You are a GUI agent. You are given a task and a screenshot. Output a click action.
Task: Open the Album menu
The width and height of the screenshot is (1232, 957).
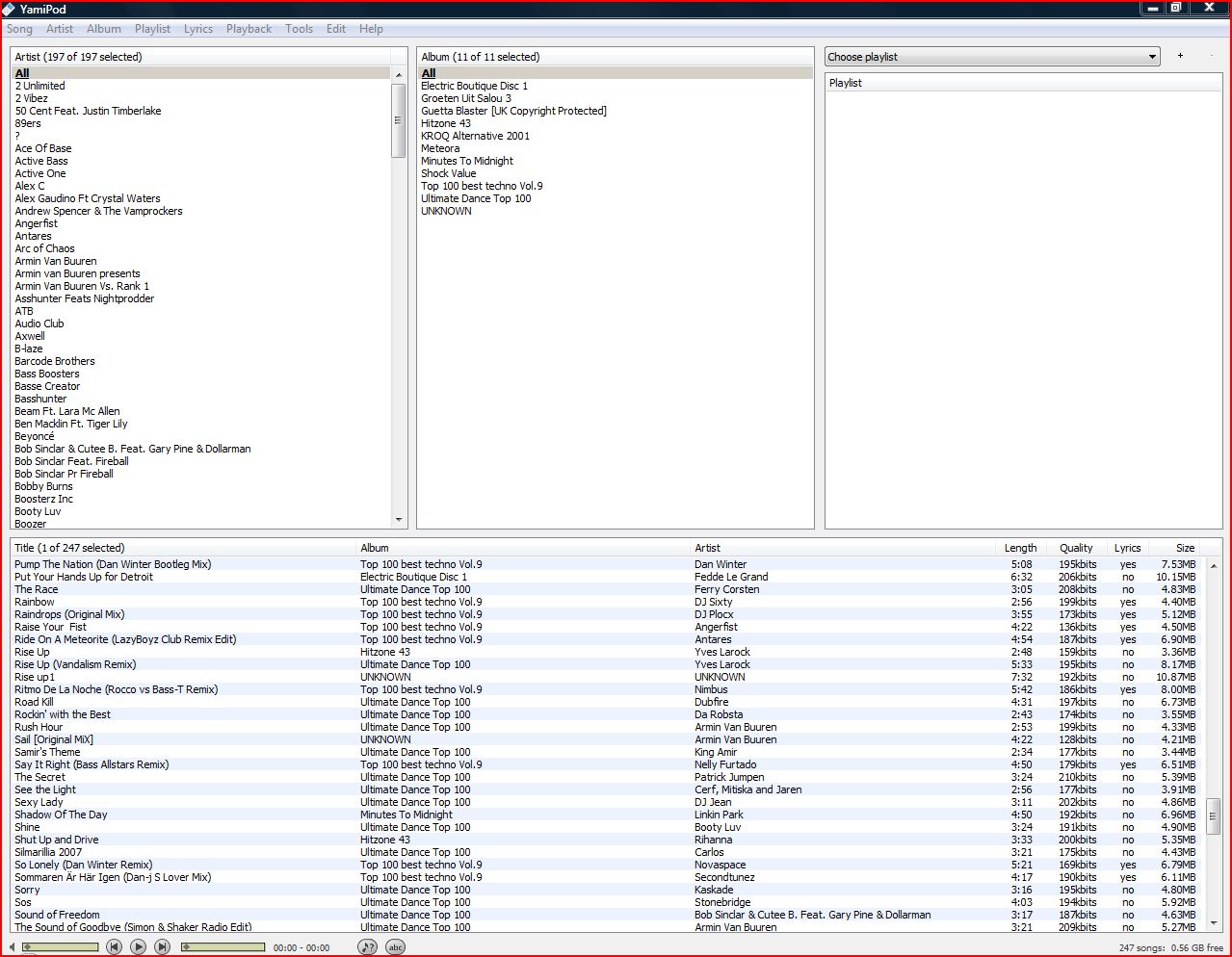pos(104,29)
